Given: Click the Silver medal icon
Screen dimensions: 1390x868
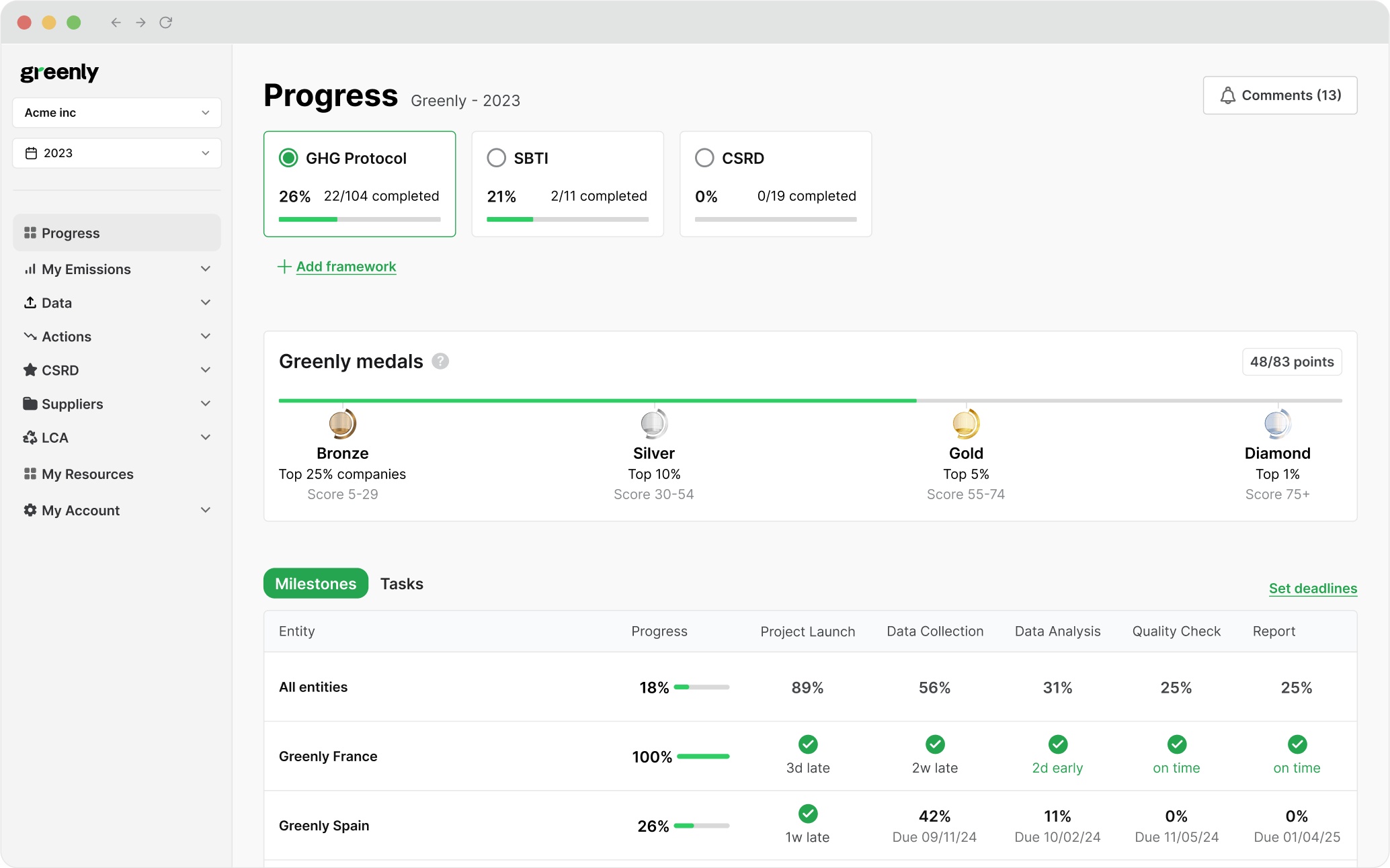Looking at the screenshot, I should click(653, 424).
